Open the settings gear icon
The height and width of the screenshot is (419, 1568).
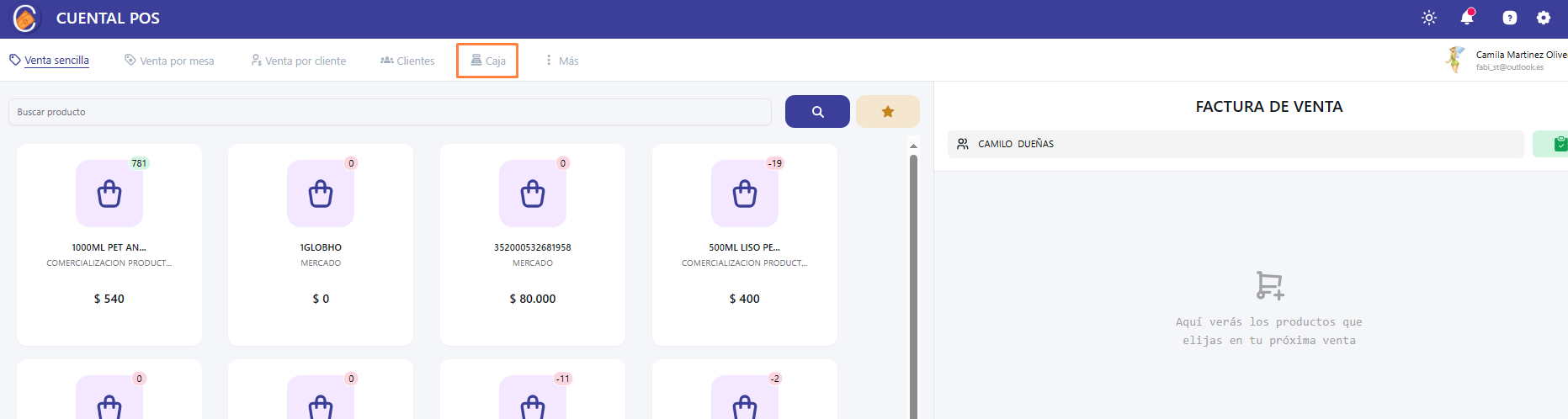coord(1544,18)
